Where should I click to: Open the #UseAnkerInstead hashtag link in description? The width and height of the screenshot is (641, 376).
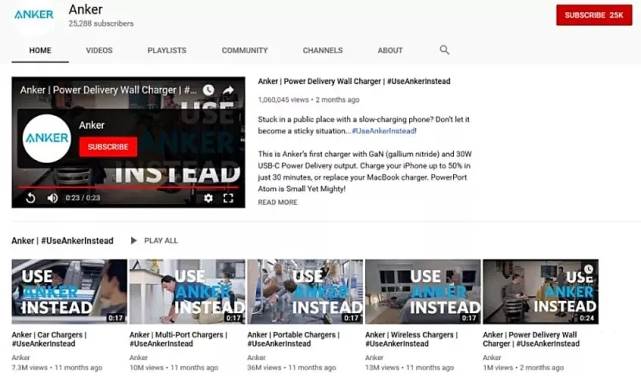[383, 131]
